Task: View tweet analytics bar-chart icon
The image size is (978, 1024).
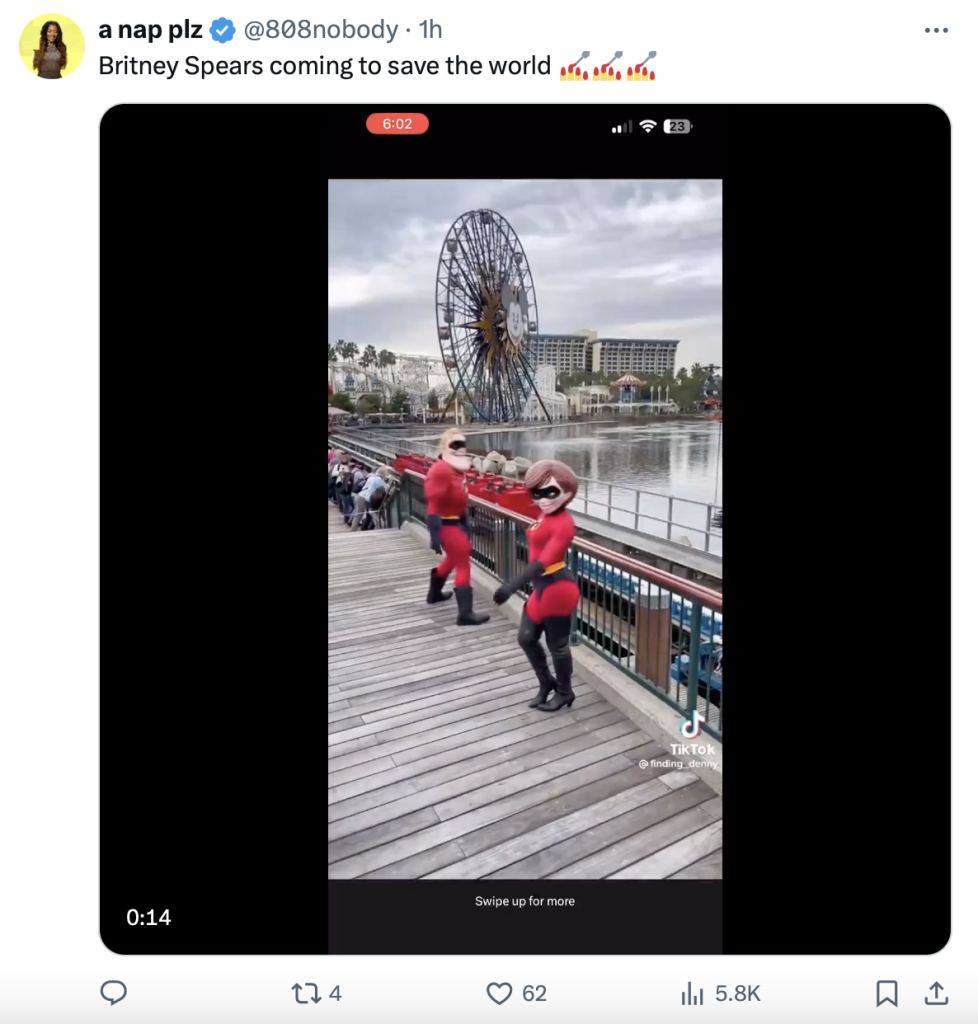Action: (692, 993)
